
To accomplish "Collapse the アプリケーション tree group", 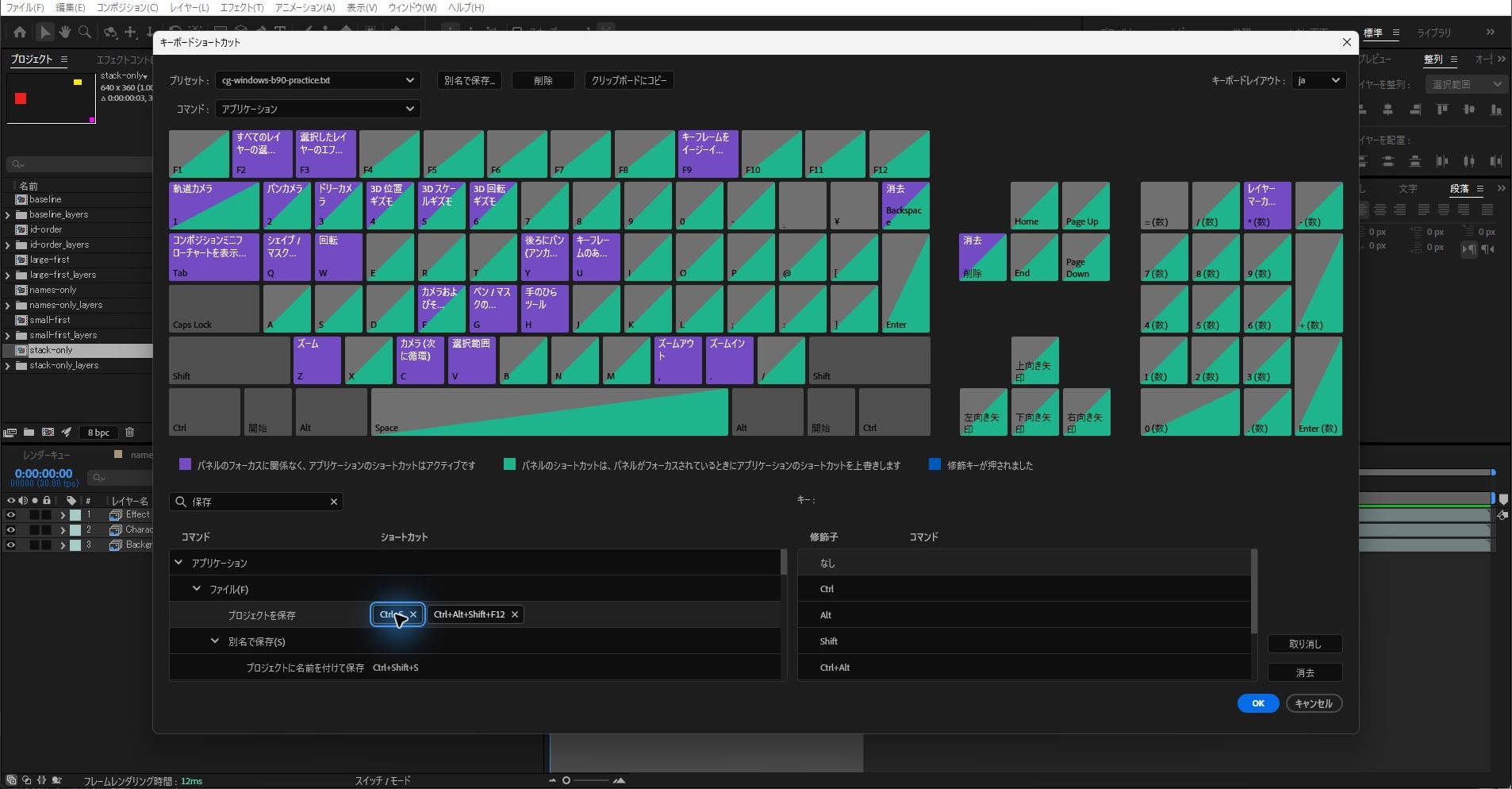I will 178,563.
